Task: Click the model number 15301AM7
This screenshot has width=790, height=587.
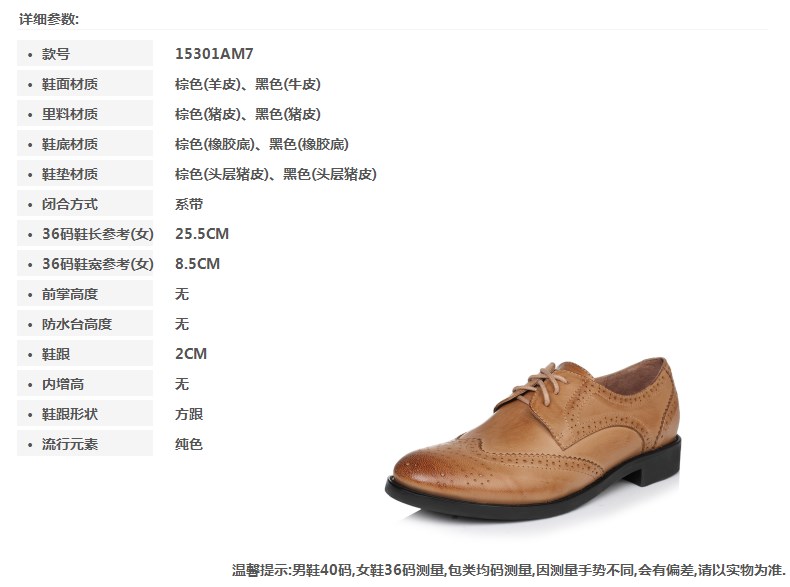Action: [x=214, y=53]
